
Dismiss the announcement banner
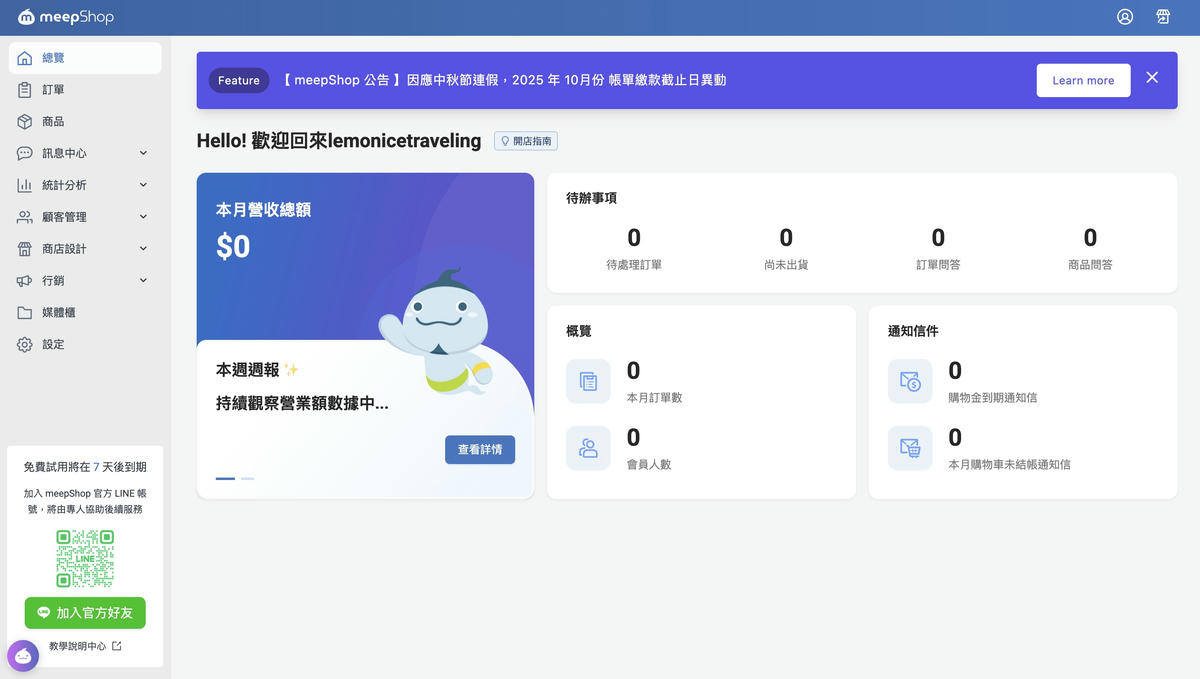(x=1152, y=78)
